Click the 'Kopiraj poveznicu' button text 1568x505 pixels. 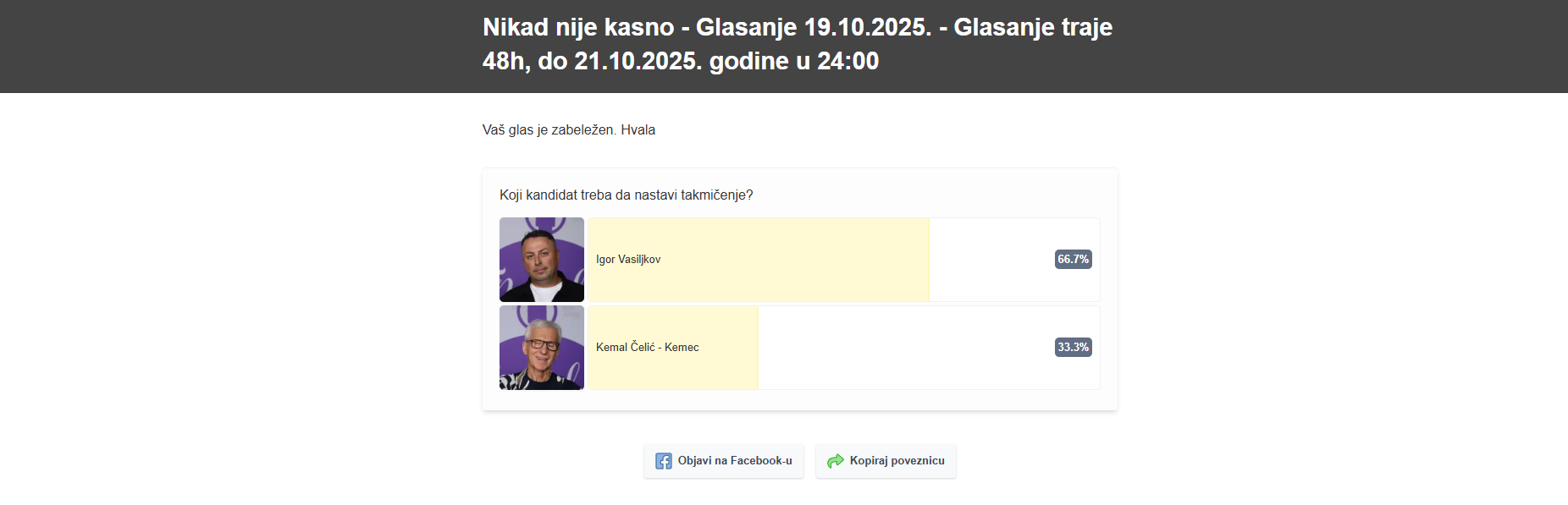897,461
